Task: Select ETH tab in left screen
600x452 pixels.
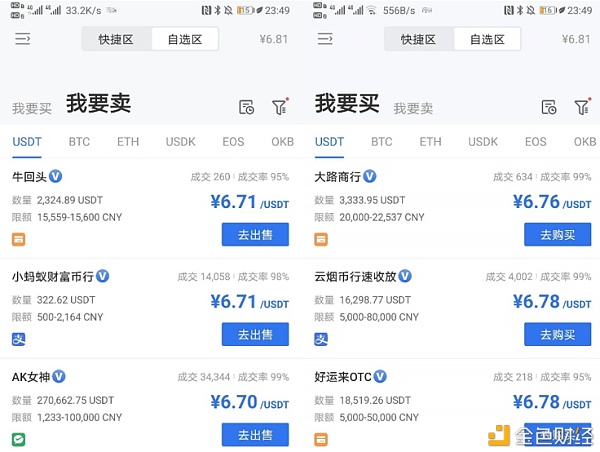Action: pyautogui.click(x=128, y=142)
